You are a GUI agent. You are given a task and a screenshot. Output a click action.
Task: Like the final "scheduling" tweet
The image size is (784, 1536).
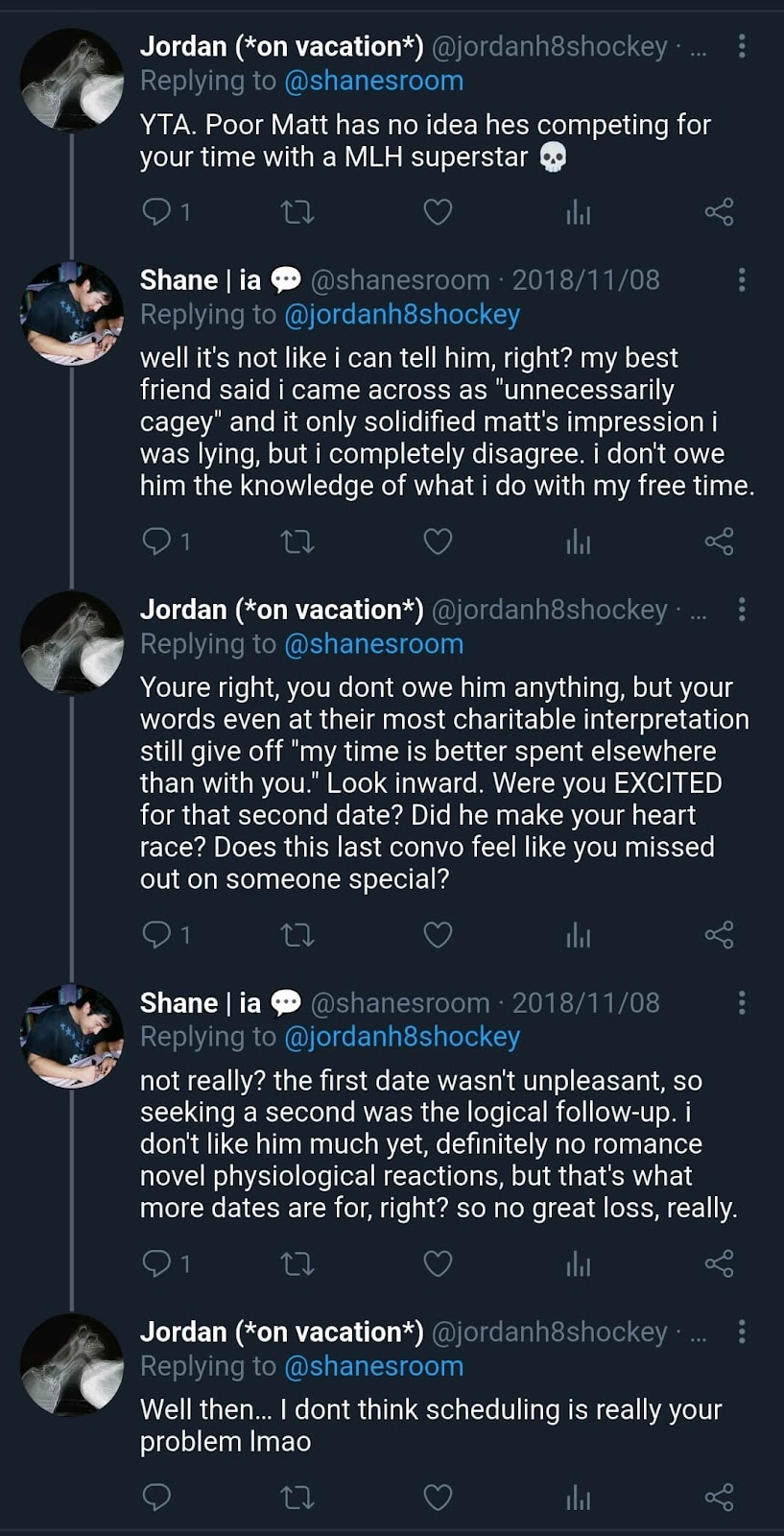[438, 1497]
